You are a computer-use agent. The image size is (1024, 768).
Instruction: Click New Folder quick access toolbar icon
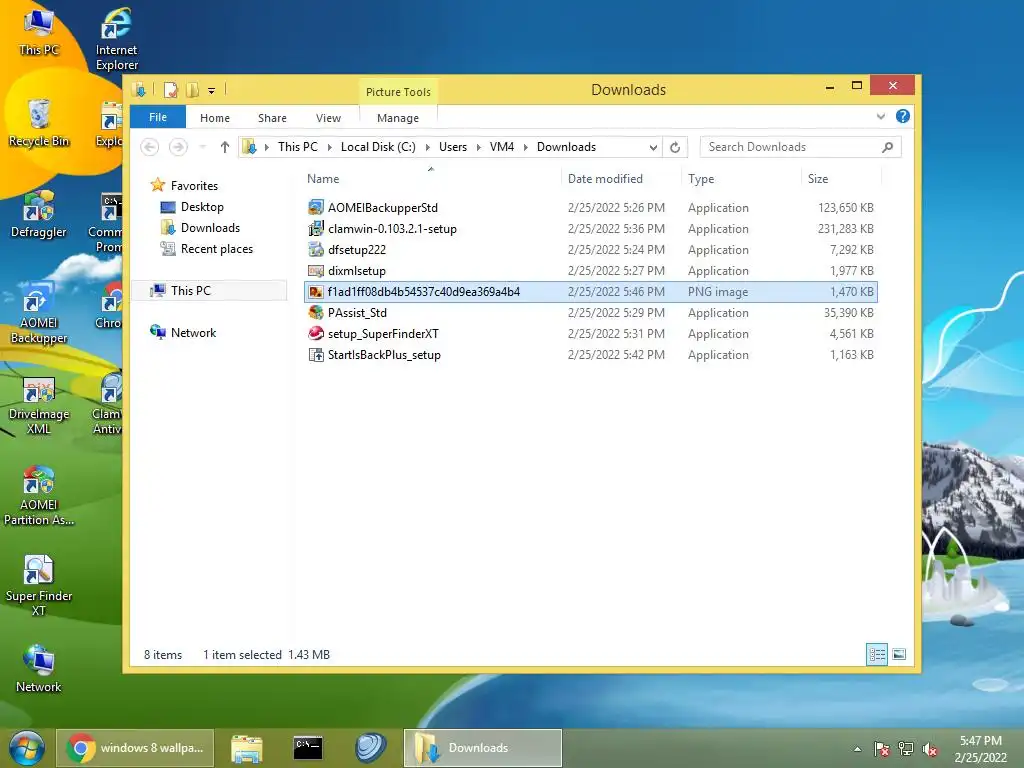point(192,89)
